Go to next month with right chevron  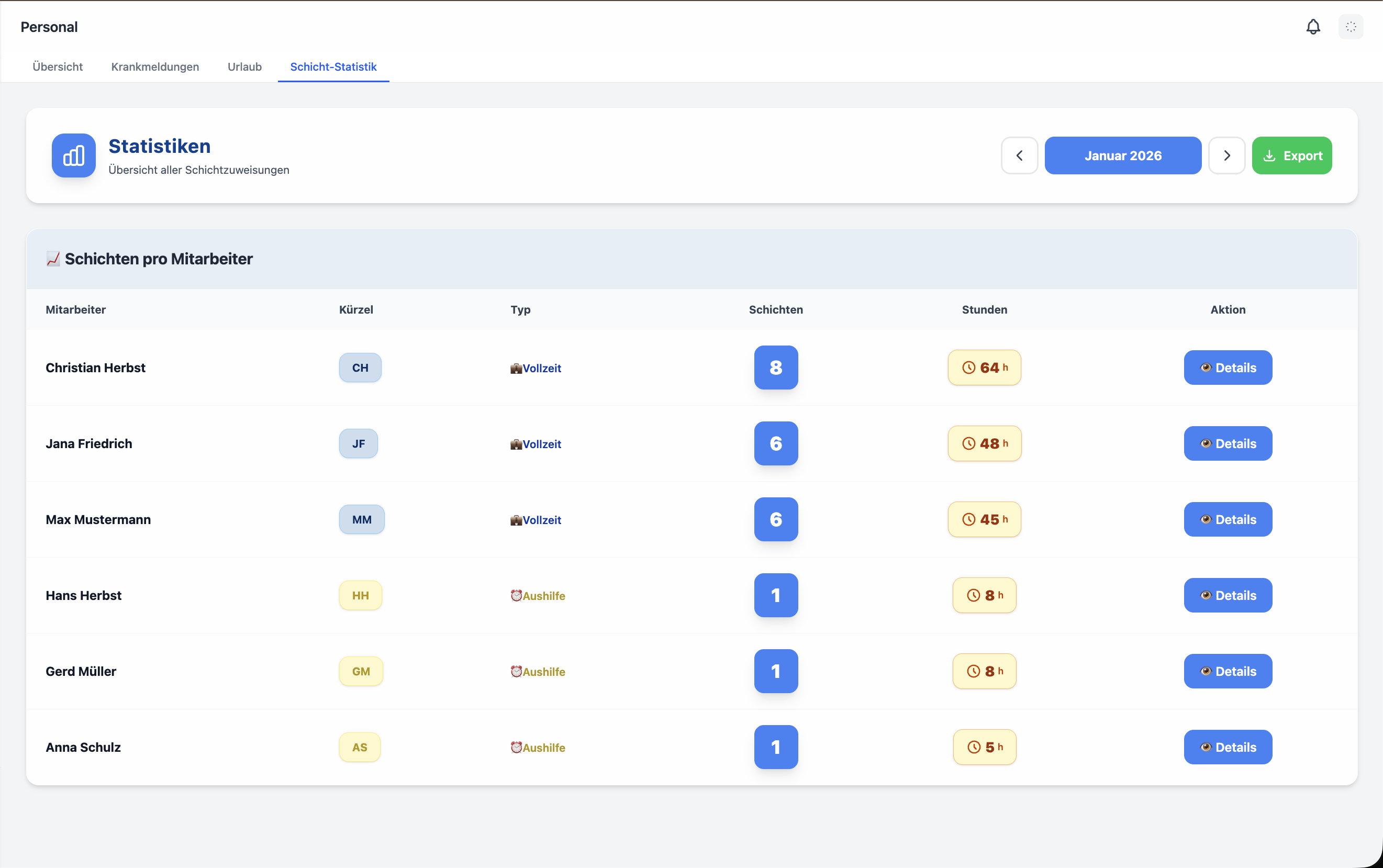click(1226, 155)
